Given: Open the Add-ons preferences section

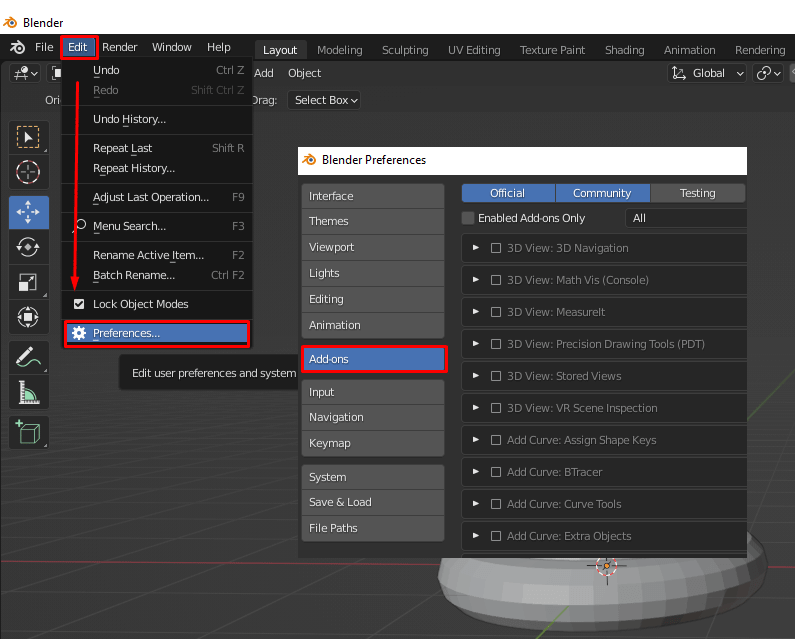Looking at the screenshot, I should [x=373, y=359].
